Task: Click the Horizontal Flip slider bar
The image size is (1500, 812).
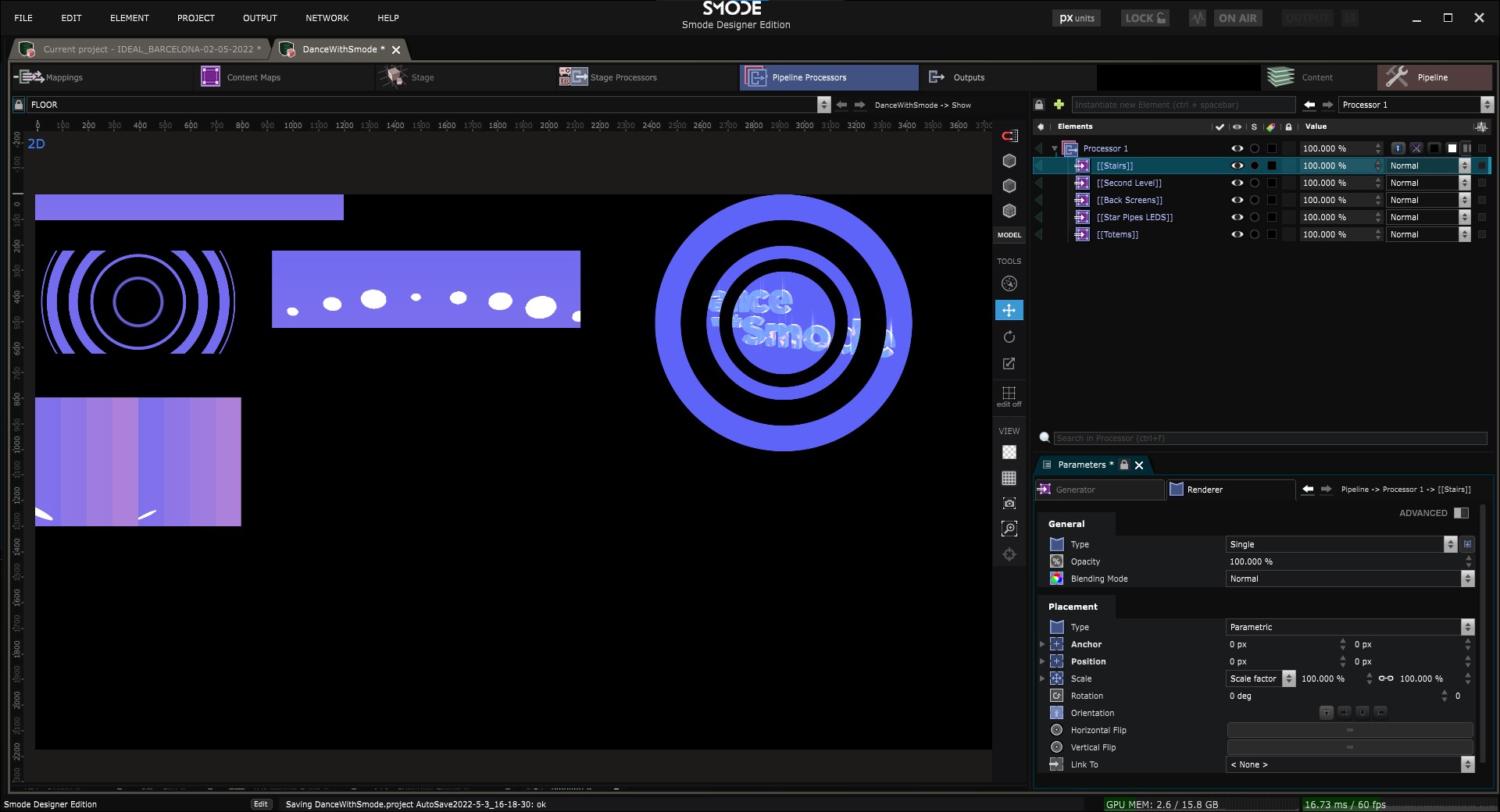Action: pyautogui.click(x=1349, y=730)
